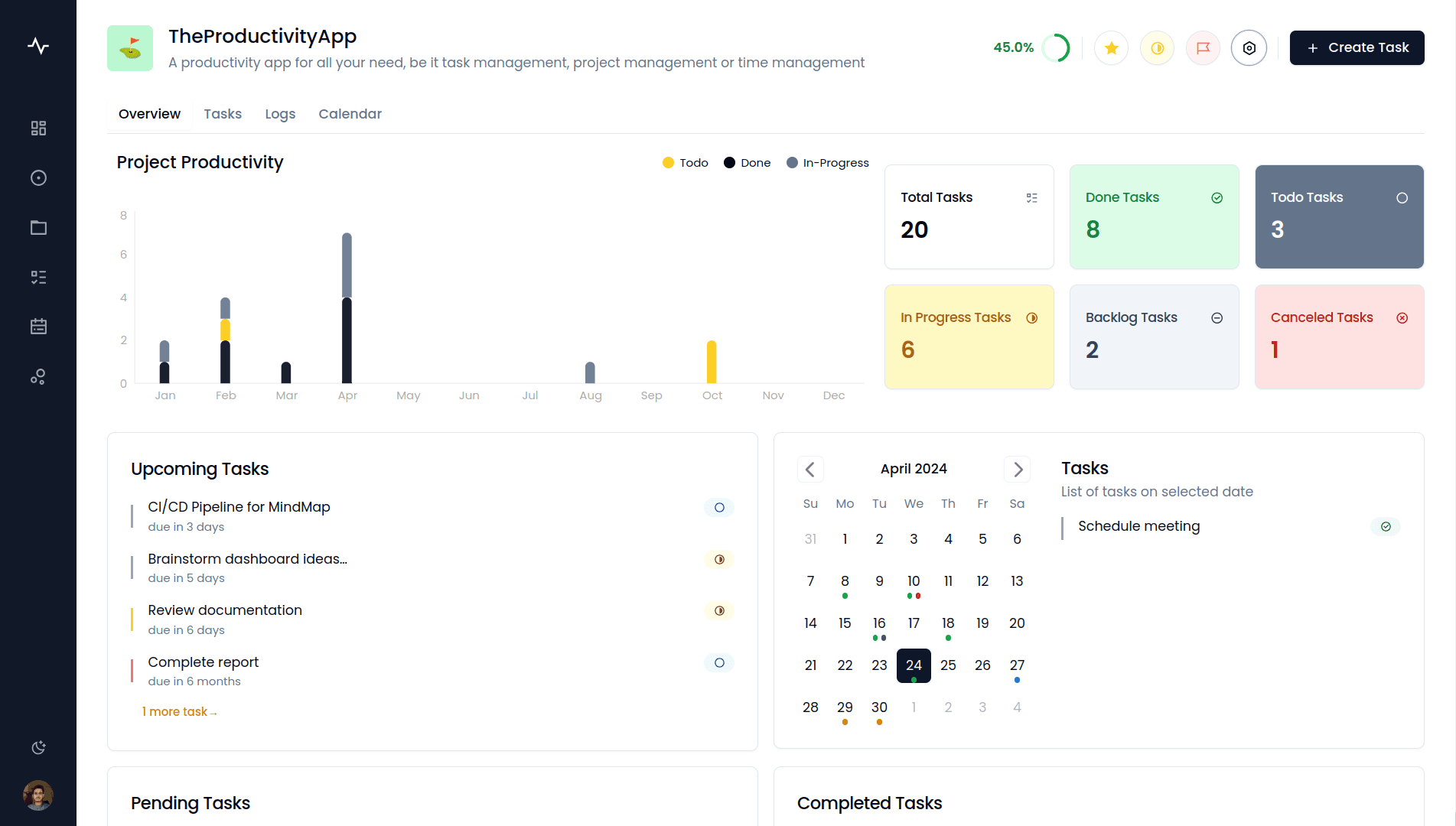Open the dashboard grid icon in sidebar
Image resolution: width=1456 pixels, height=826 pixels.
pos(38,128)
